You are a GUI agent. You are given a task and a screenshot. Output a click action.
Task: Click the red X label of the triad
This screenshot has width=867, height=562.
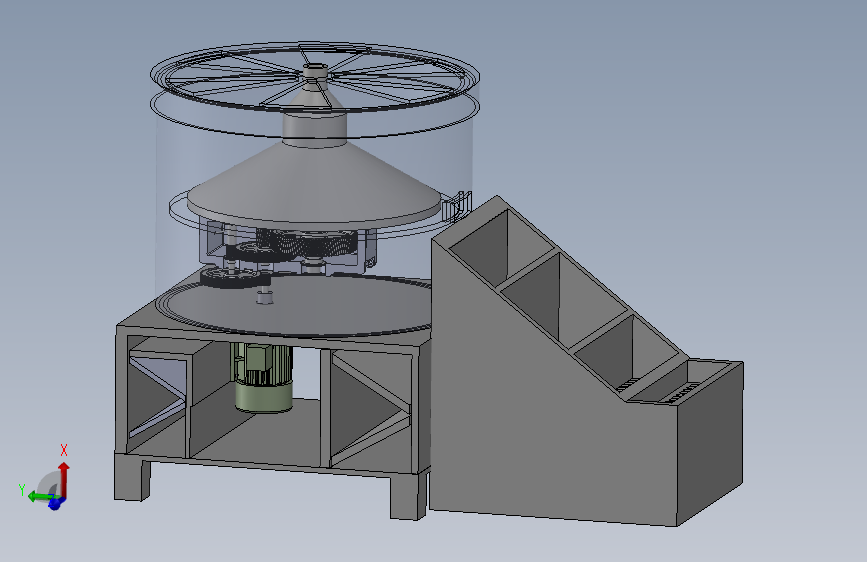(64, 450)
